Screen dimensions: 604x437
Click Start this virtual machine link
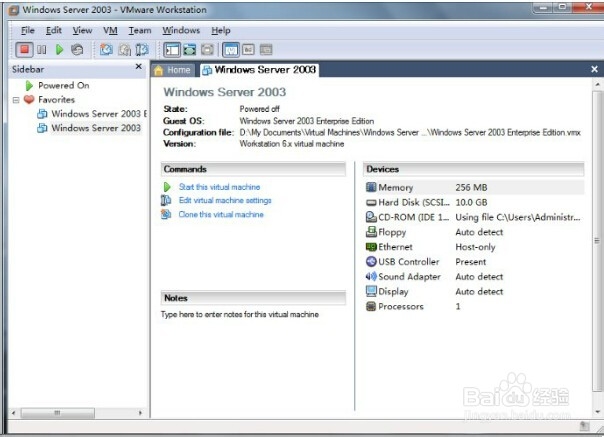219,187
